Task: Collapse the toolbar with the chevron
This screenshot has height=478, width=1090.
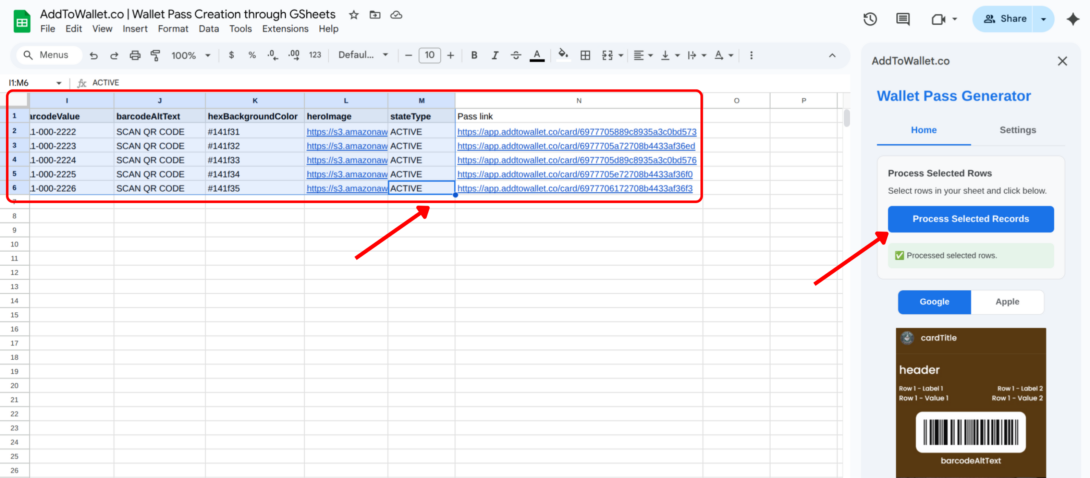Action: click(x=832, y=56)
